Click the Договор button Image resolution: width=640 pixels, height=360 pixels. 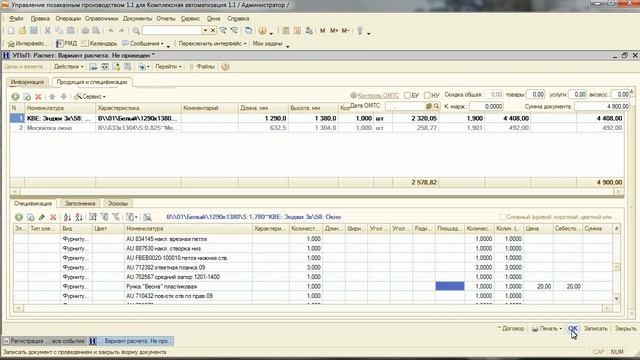tap(511, 329)
